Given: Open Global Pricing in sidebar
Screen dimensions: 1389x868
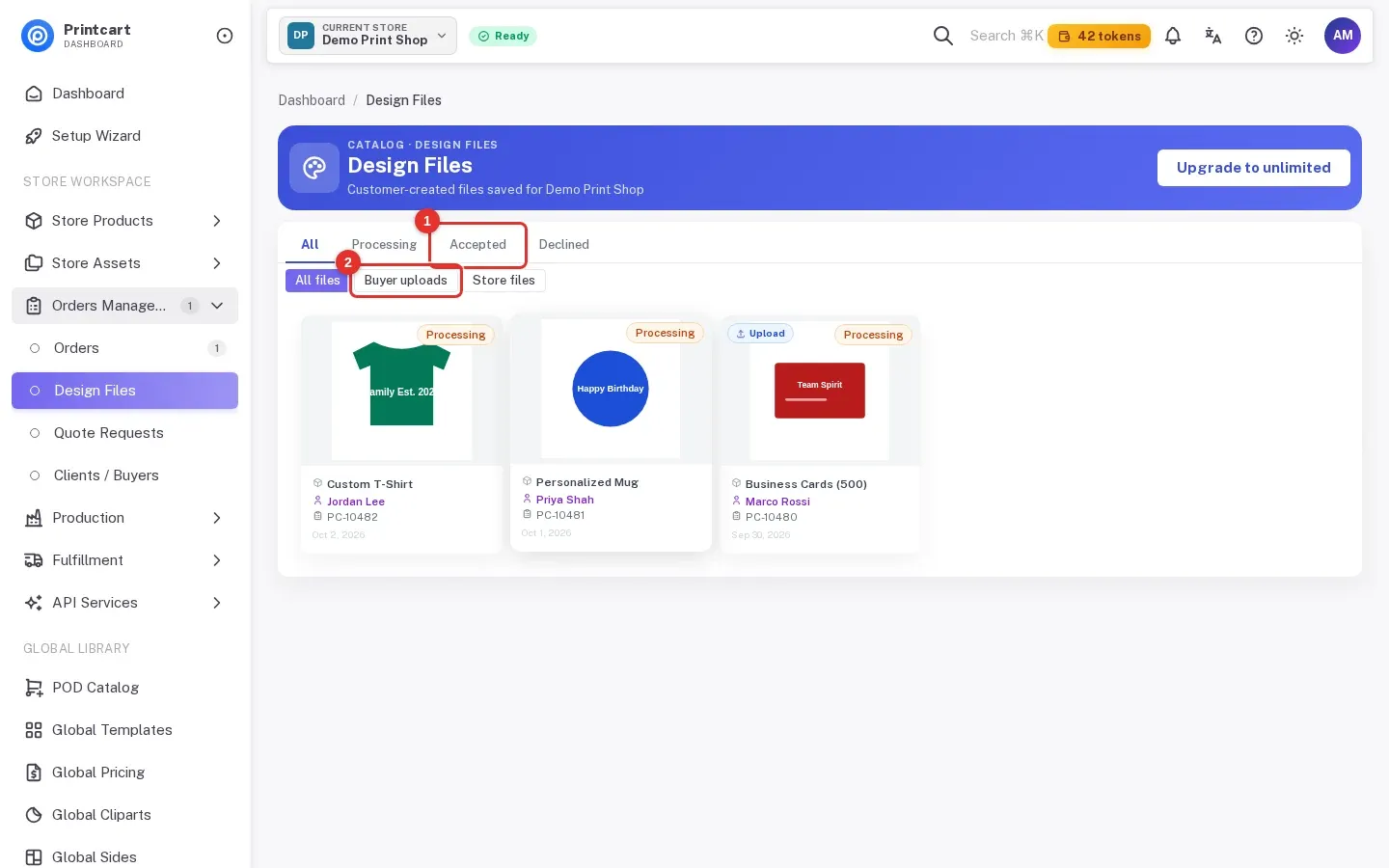Looking at the screenshot, I should click(125, 773).
